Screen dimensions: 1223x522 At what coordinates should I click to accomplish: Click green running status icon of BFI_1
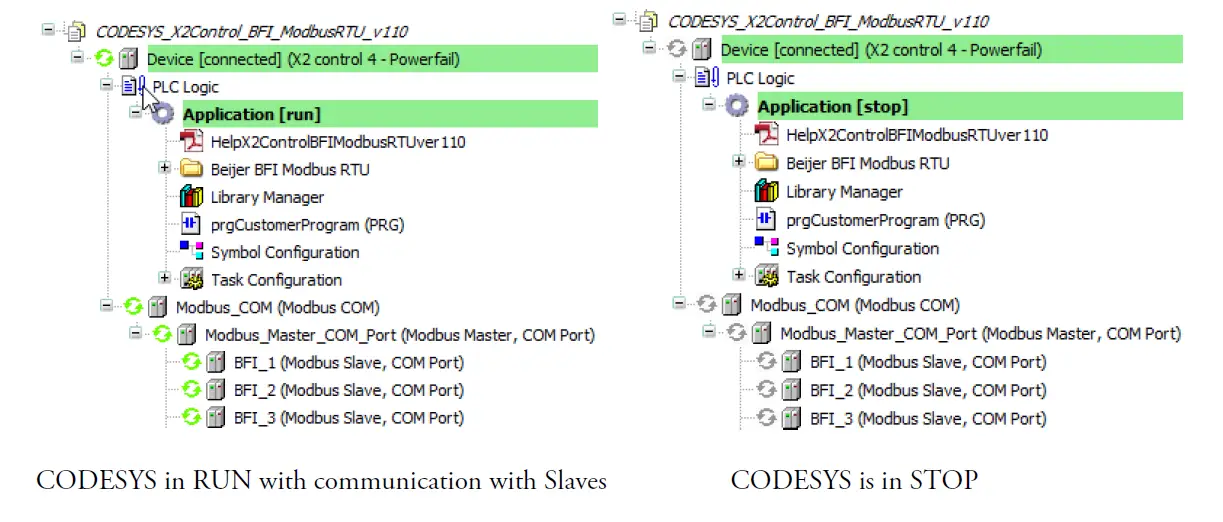click(x=192, y=362)
